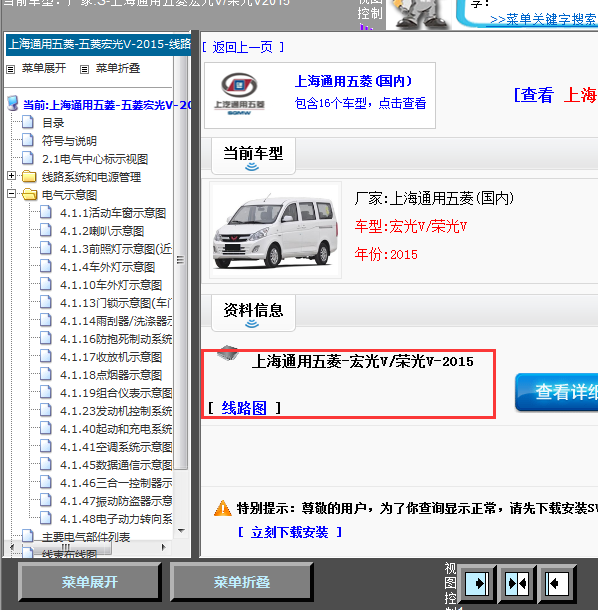Open 4.1.1活动车窗示意图 in tree

(x=113, y=213)
